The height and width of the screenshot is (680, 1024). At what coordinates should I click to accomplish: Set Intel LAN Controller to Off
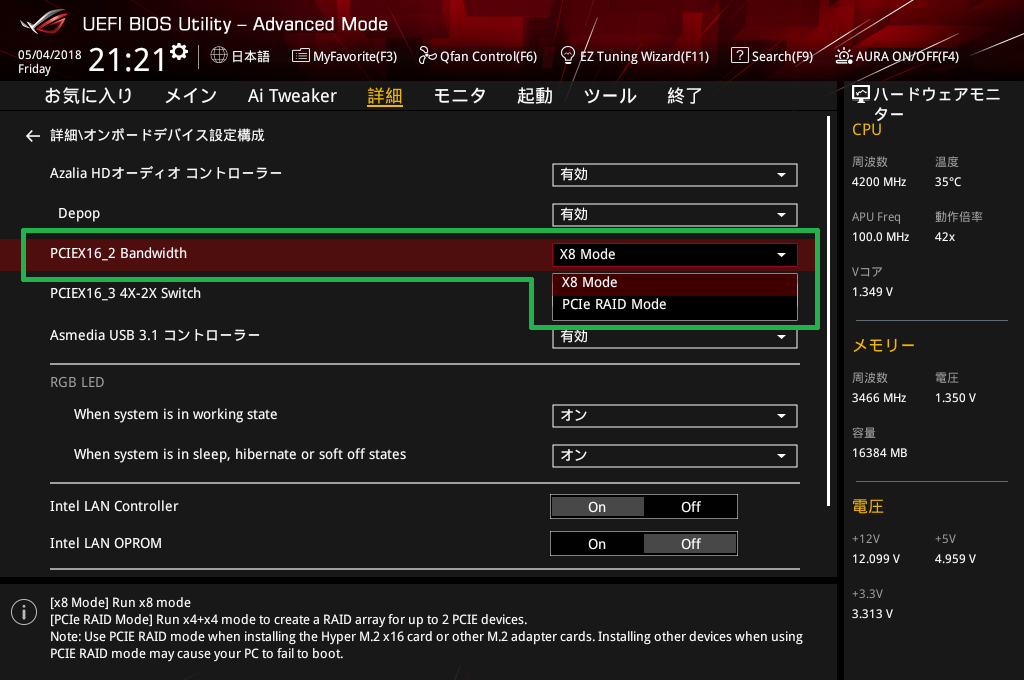[x=690, y=507]
